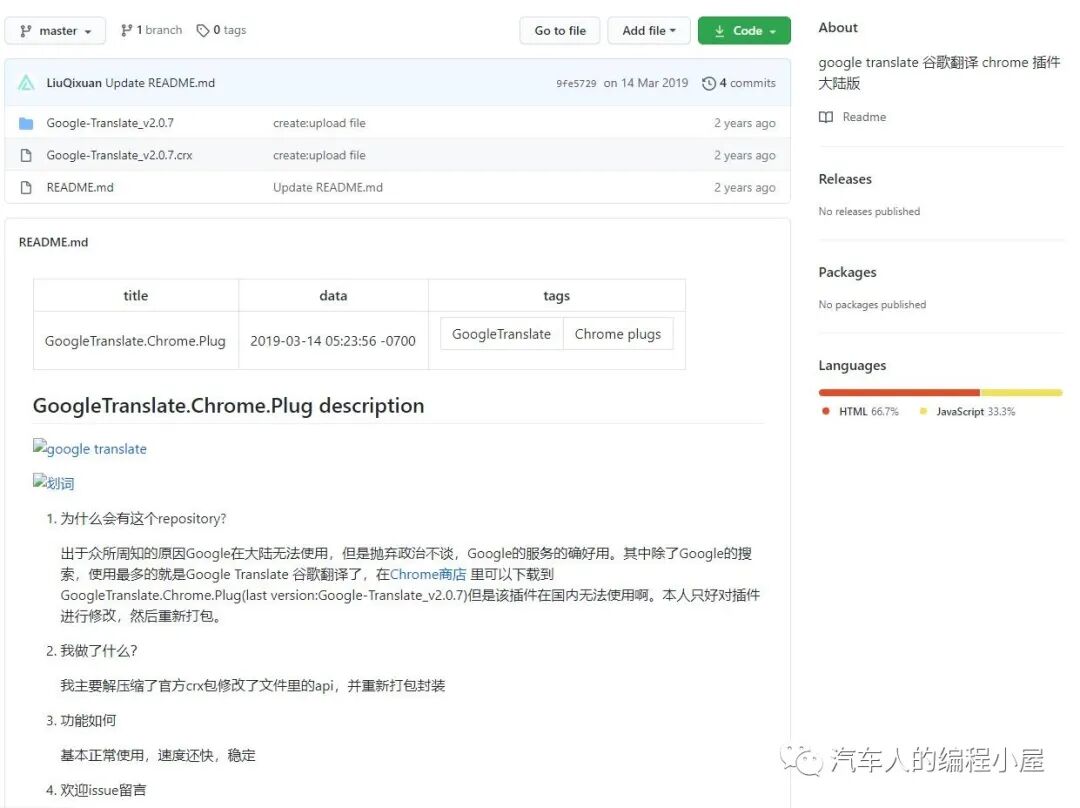The image size is (1080, 808).
Task: Click the Readme book icon
Action: 826,117
